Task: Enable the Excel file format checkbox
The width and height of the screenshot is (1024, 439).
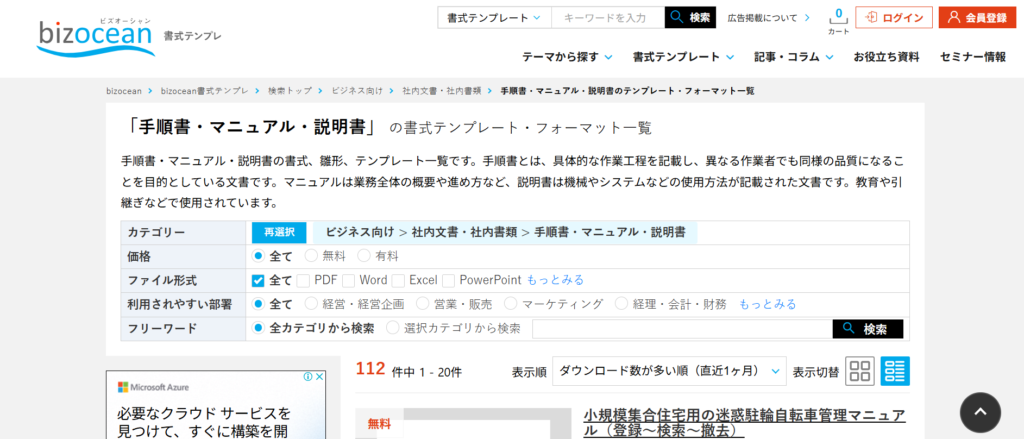Action: coord(398,280)
